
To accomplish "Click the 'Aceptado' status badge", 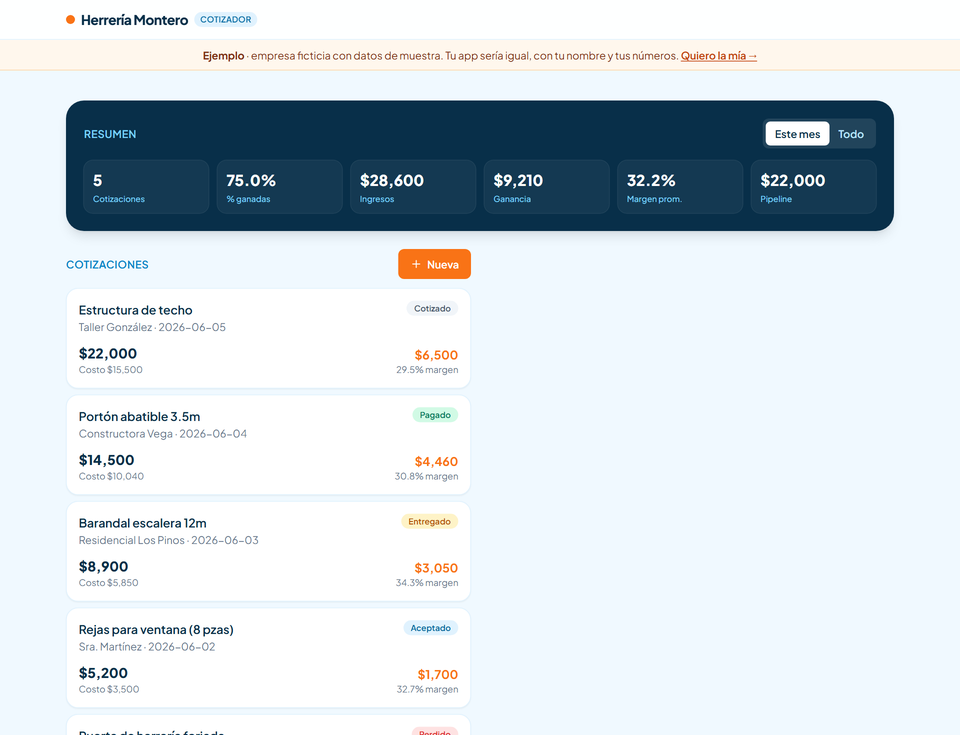I will [x=430, y=628].
